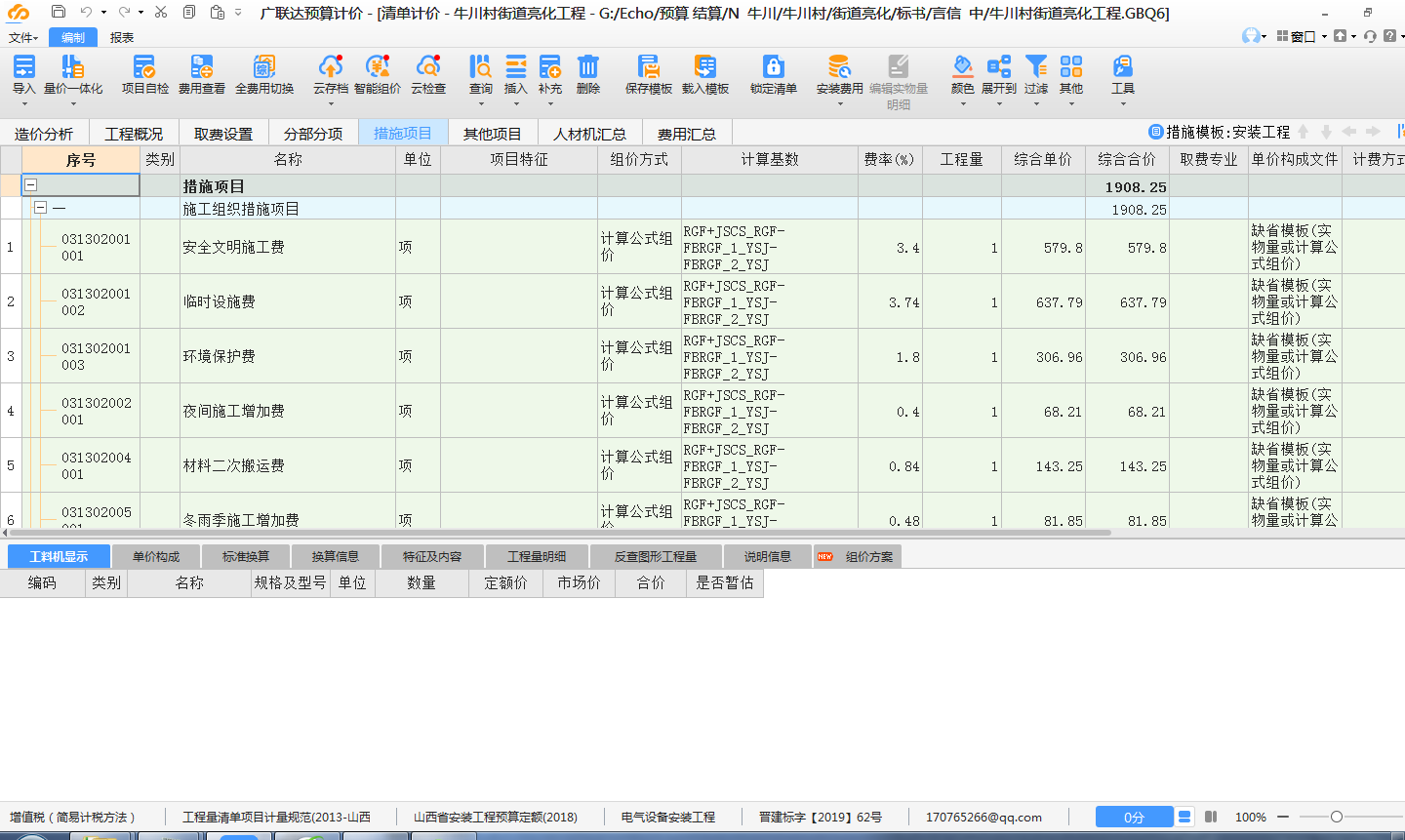Select the 安全文明施工费 cell
The width and height of the screenshot is (1405, 840).
coord(288,247)
